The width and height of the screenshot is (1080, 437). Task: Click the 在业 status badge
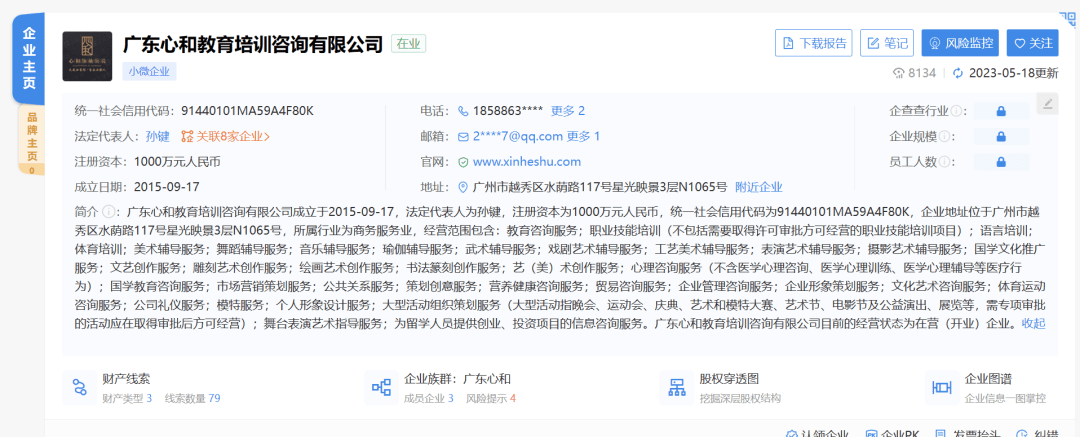pyautogui.click(x=408, y=44)
